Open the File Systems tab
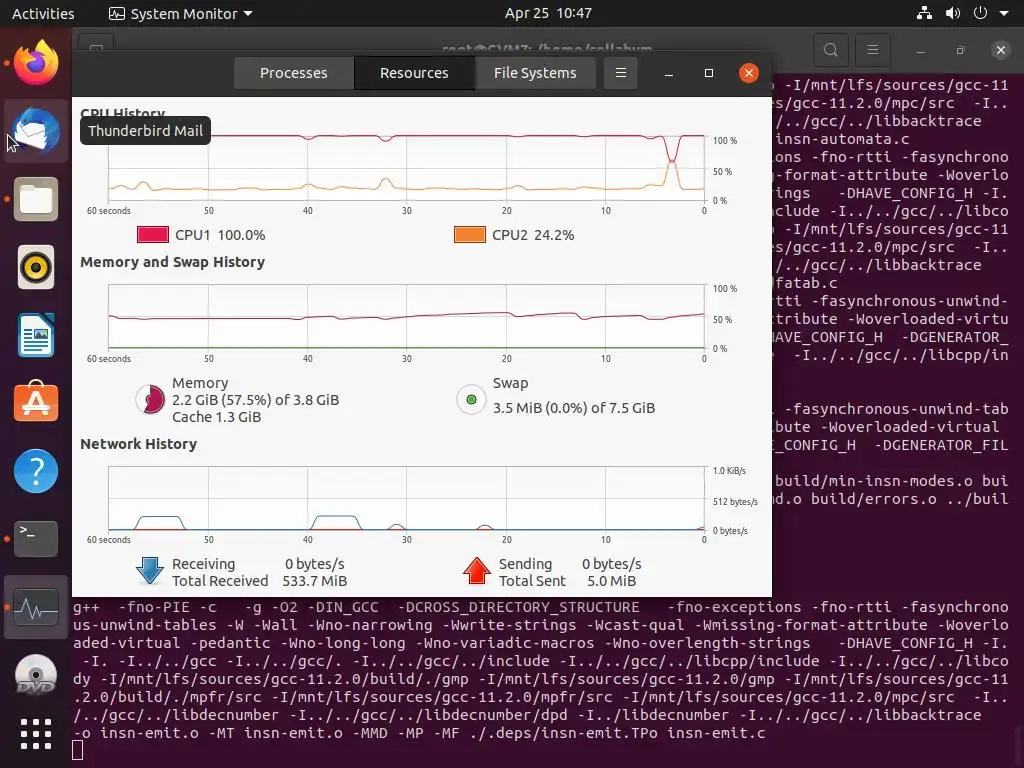 click(535, 73)
